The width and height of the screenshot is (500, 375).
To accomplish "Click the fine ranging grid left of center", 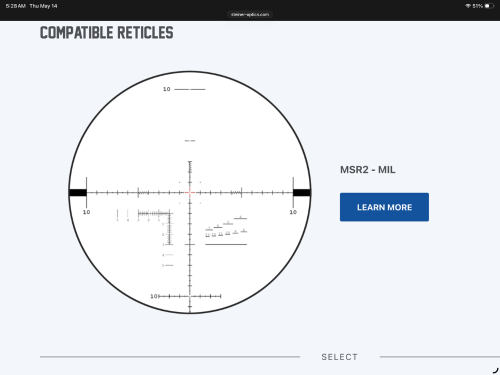I will pos(155,227).
